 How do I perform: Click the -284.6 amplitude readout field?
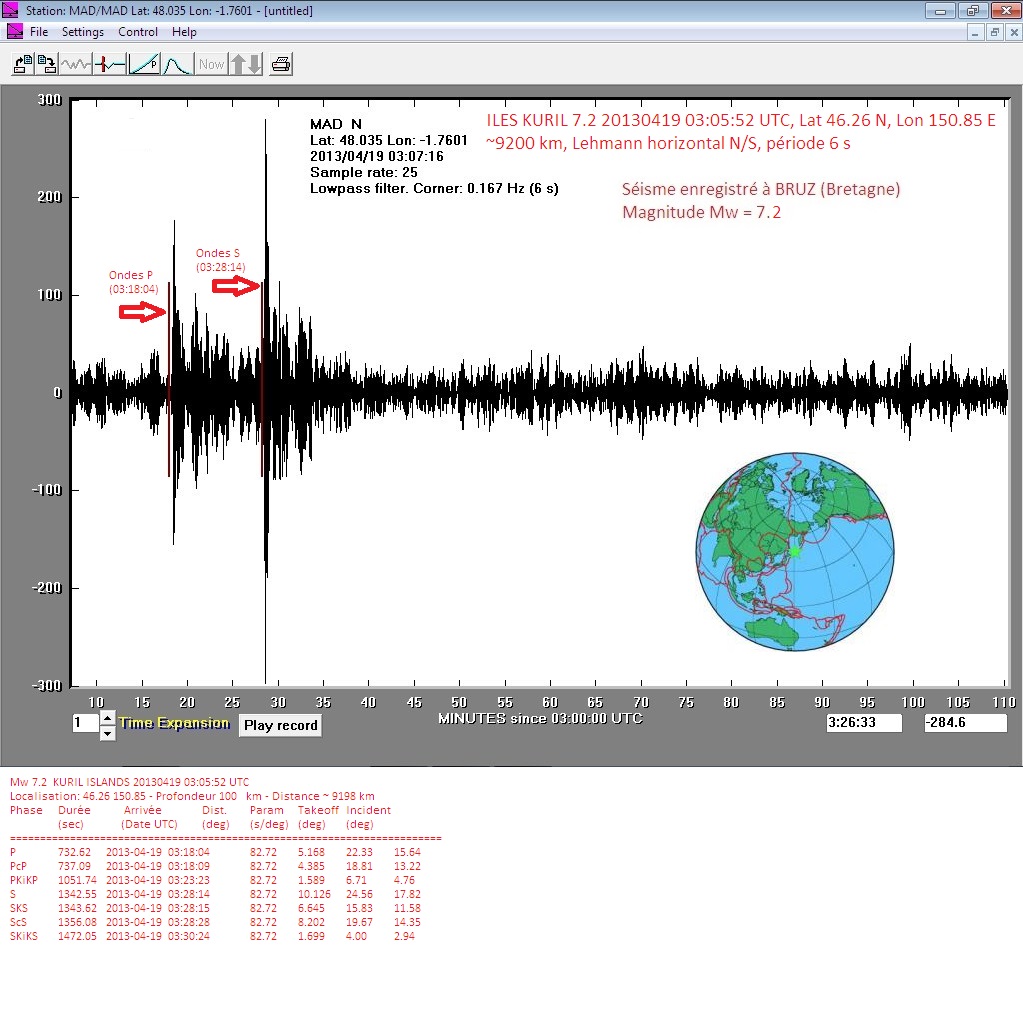click(964, 723)
